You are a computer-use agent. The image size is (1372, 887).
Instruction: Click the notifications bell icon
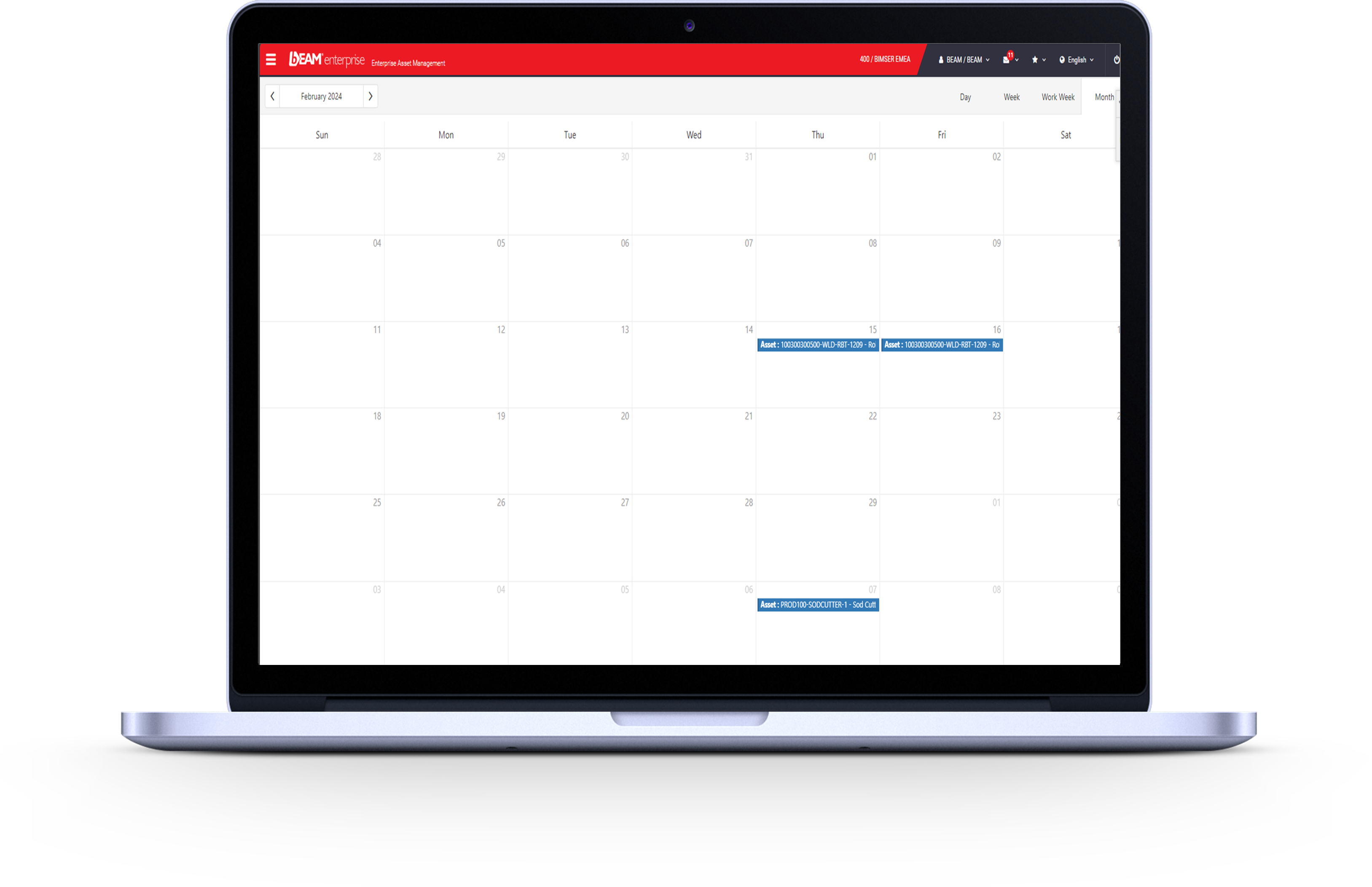(x=1007, y=60)
